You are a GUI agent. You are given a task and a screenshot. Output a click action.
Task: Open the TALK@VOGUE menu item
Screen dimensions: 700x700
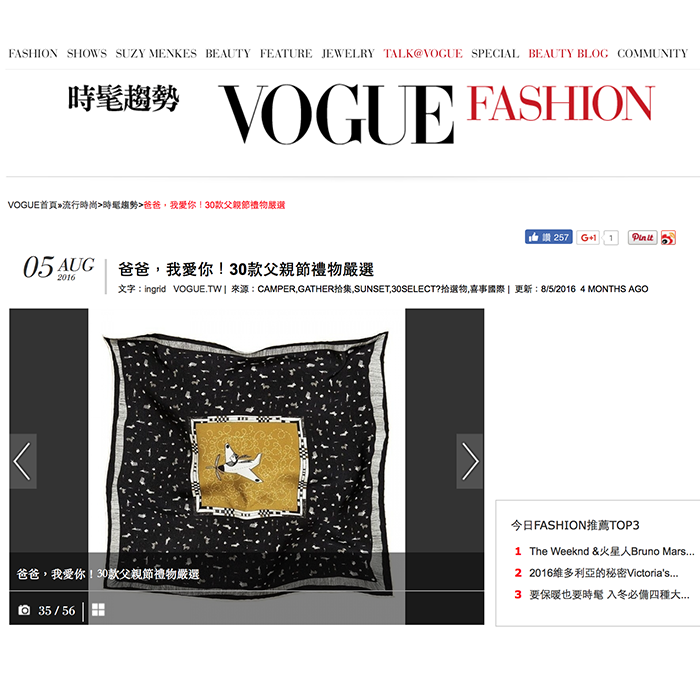pyautogui.click(x=423, y=54)
